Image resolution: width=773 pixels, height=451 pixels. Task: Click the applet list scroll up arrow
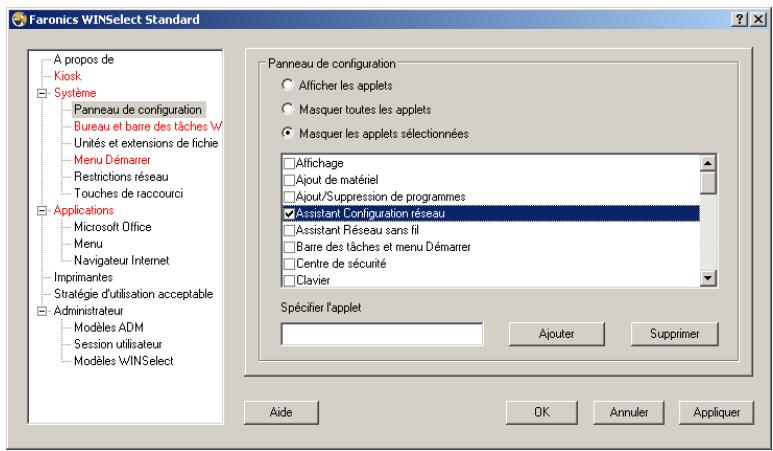point(708,163)
